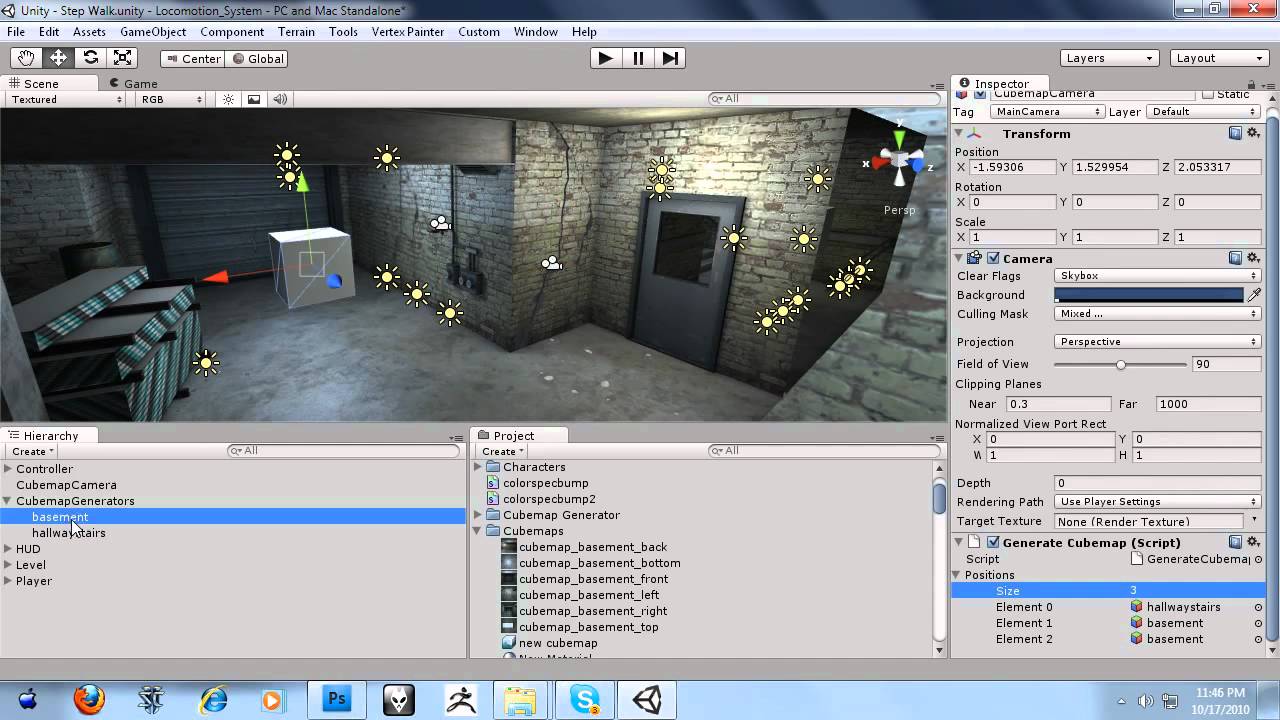Image resolution: width=1280 pixels, height=720 pixels.
Task: Open Camera component gear menu
Action: (x=1253, y=258)
